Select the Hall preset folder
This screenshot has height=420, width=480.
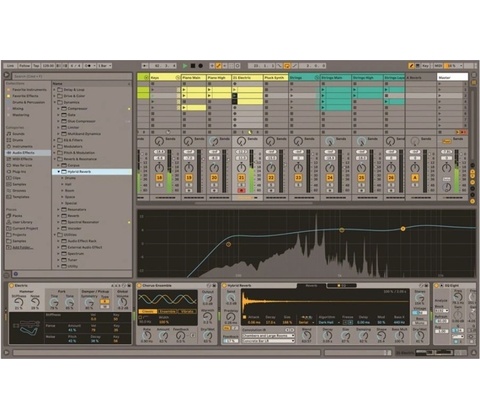(68, 184)
